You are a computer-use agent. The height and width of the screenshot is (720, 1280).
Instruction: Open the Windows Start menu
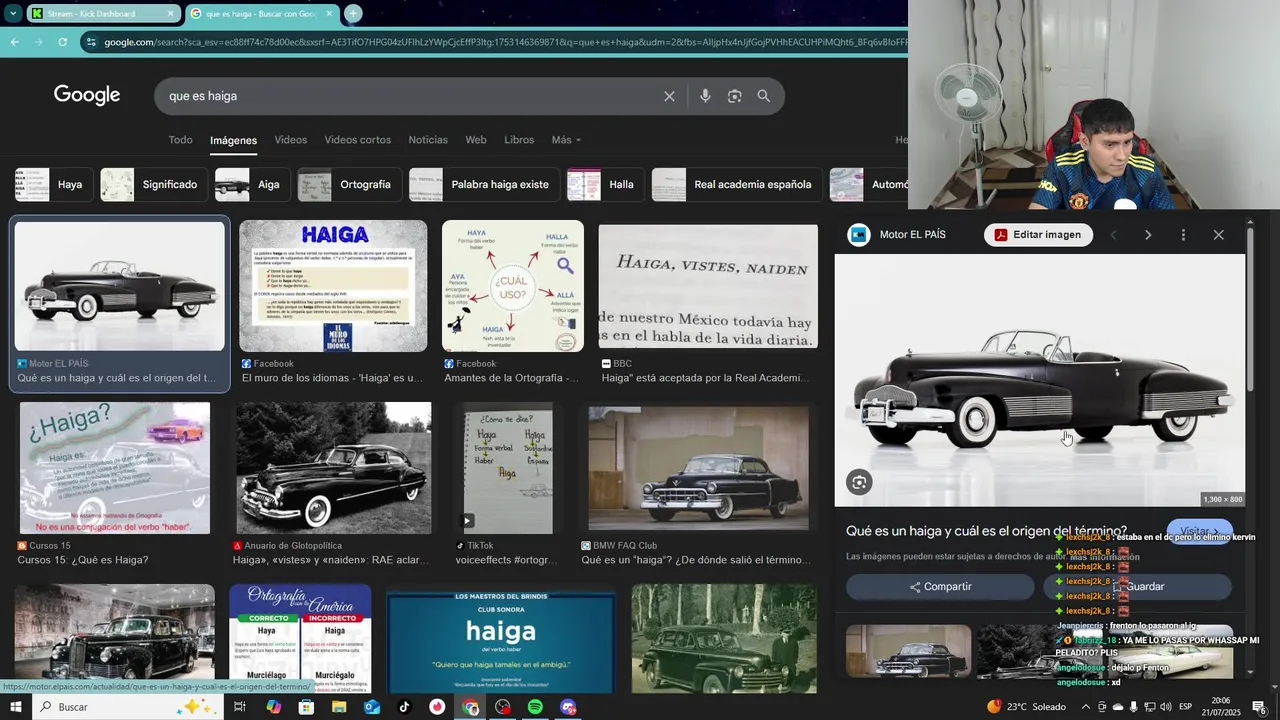tap(15, 707)
